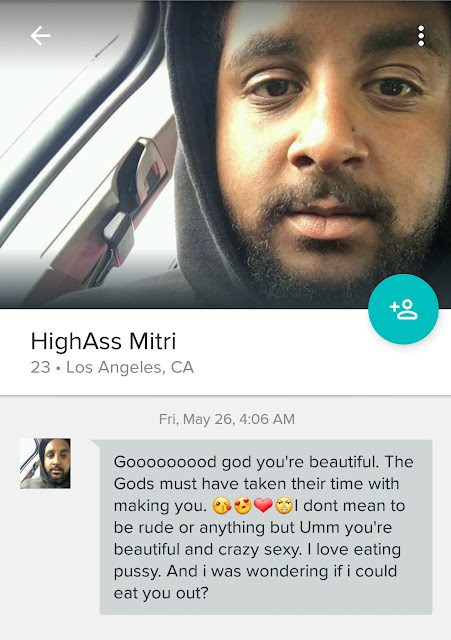Image resolution: width=451 pixels, height=640 pixels.
Task: Click the "Gods must have taken their time" line
Action: [256, 484]
